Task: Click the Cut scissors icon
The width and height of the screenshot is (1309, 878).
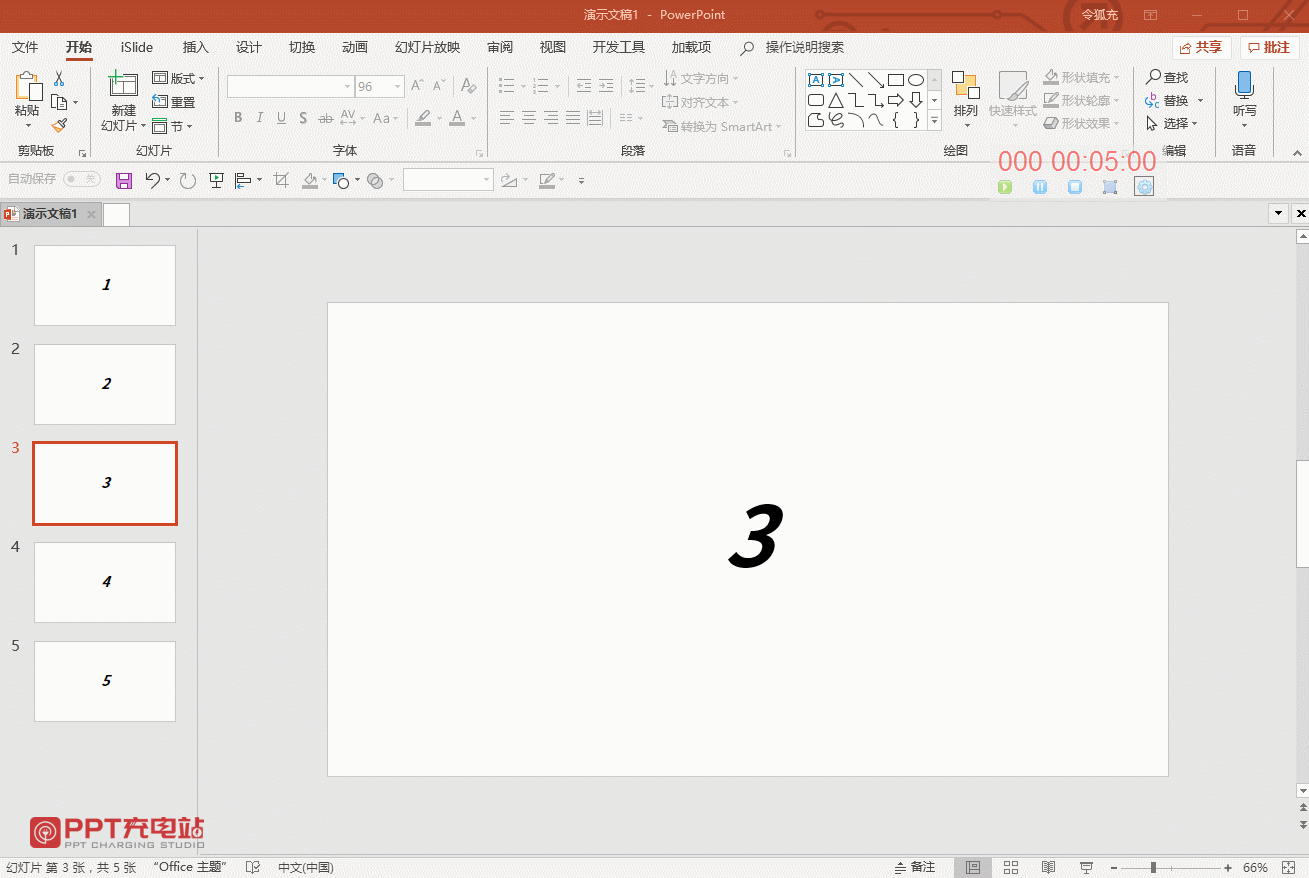Action: pos(59,78)
